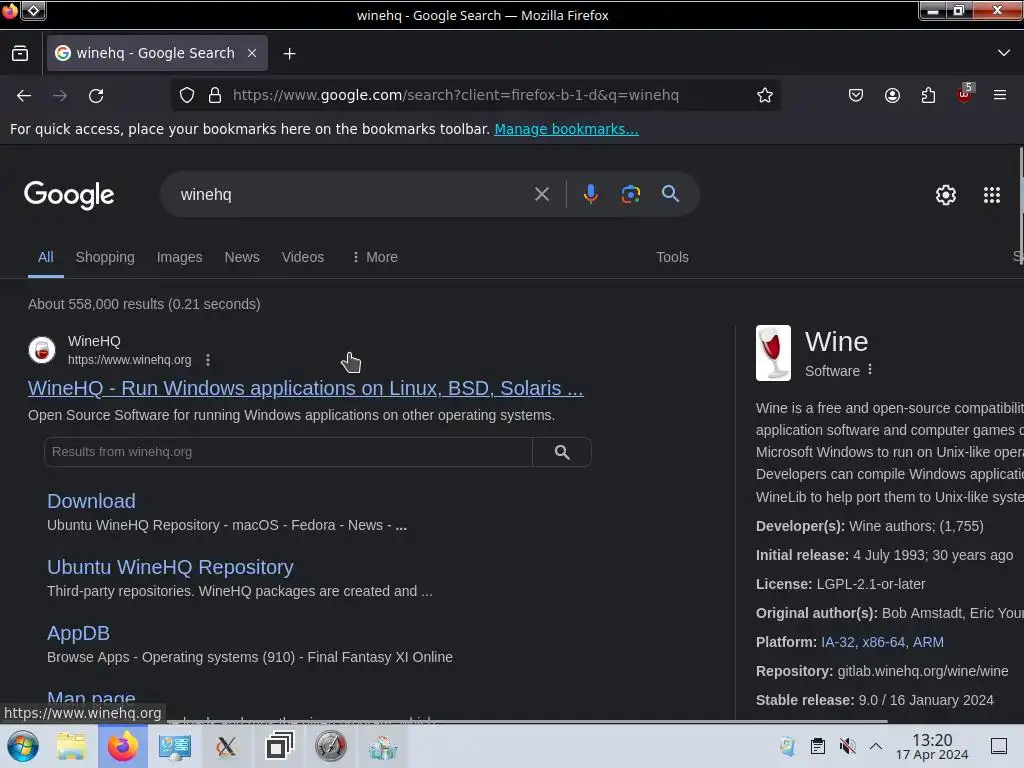View site security padlock info

[215, 95]
